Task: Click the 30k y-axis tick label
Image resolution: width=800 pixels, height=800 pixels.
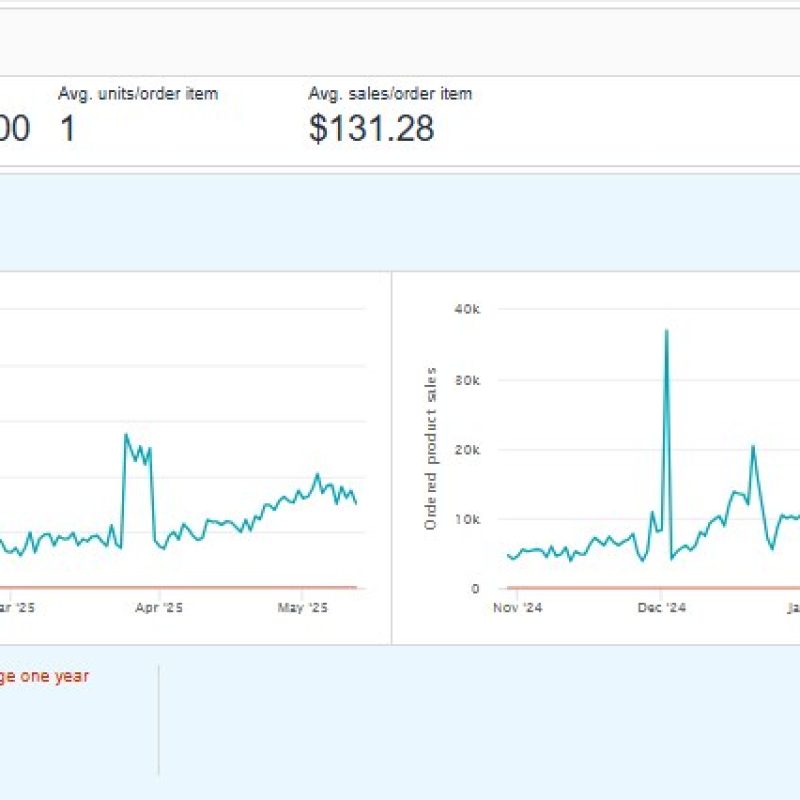Action: tap(467, 380)
